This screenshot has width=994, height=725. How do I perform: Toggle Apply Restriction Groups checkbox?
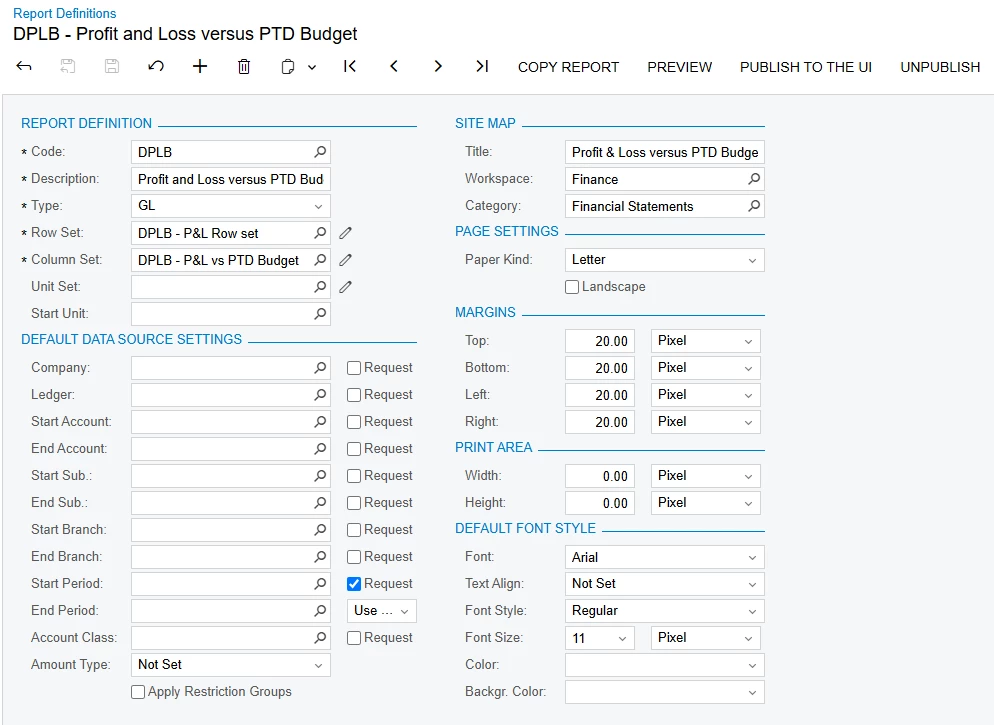pos(138,692)
